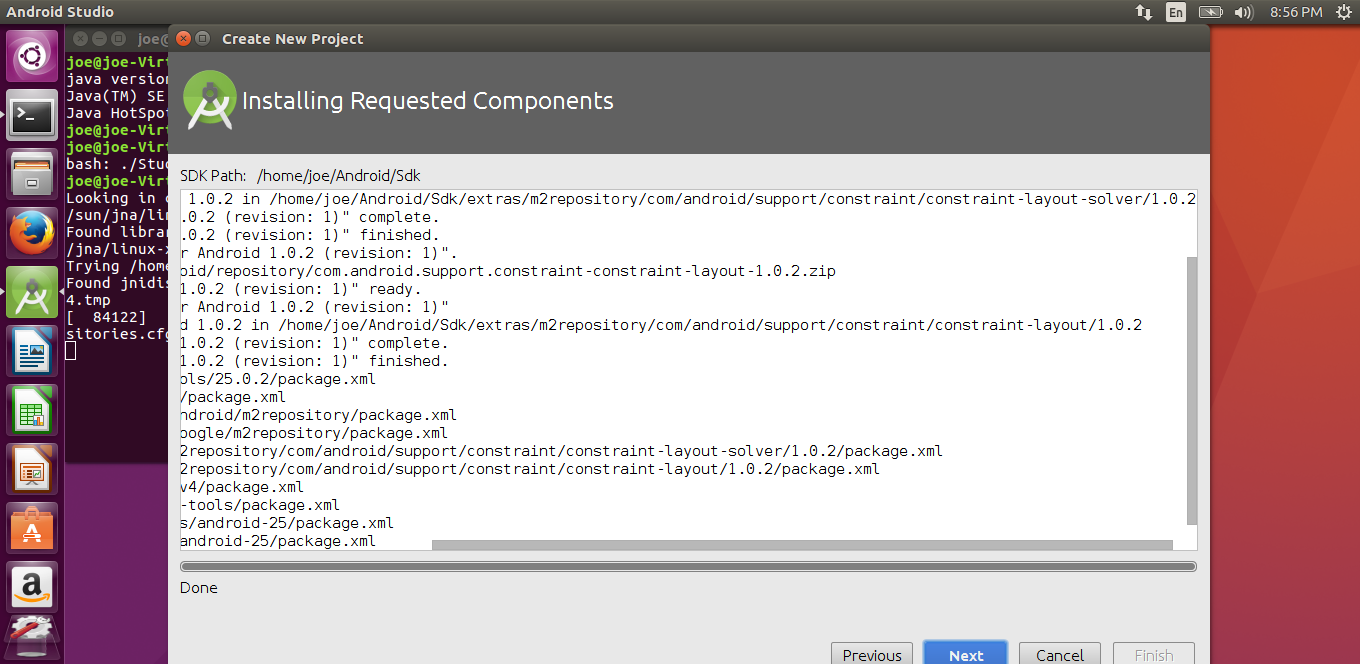The height and width of the screenshot is (664, 1360).
Task: Select Android Studio dock icon
Action: pyautogui.click(x=33, y=293)
